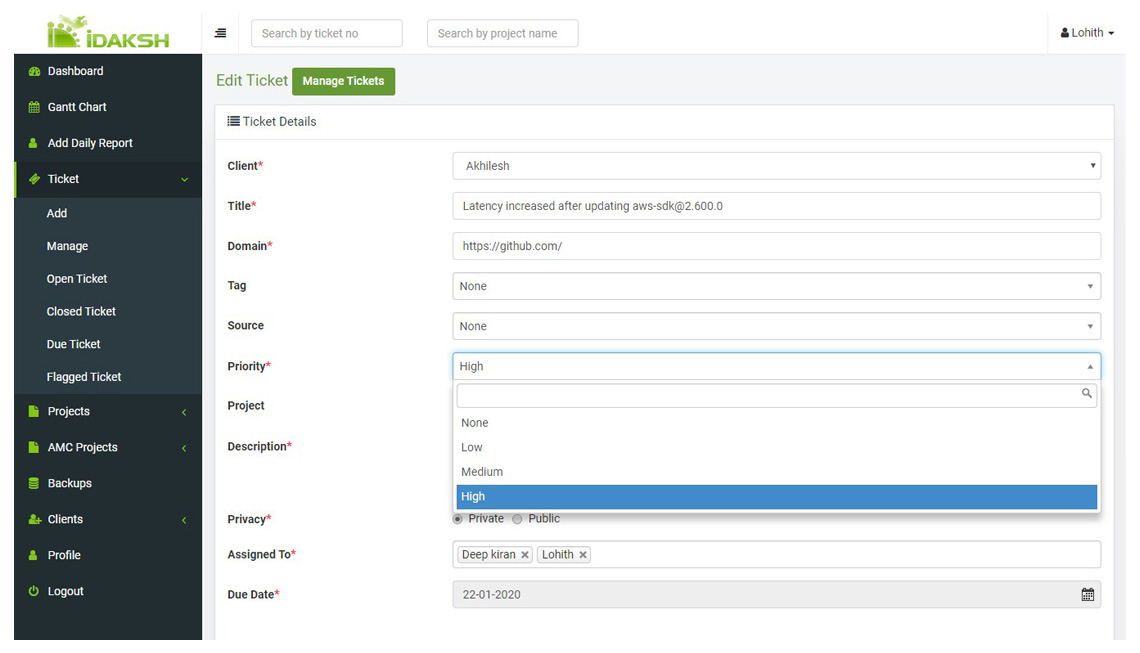Click the Add Daily Report person icon
The width and height of the screenshot is (1140, 653).
pos(33,143)
